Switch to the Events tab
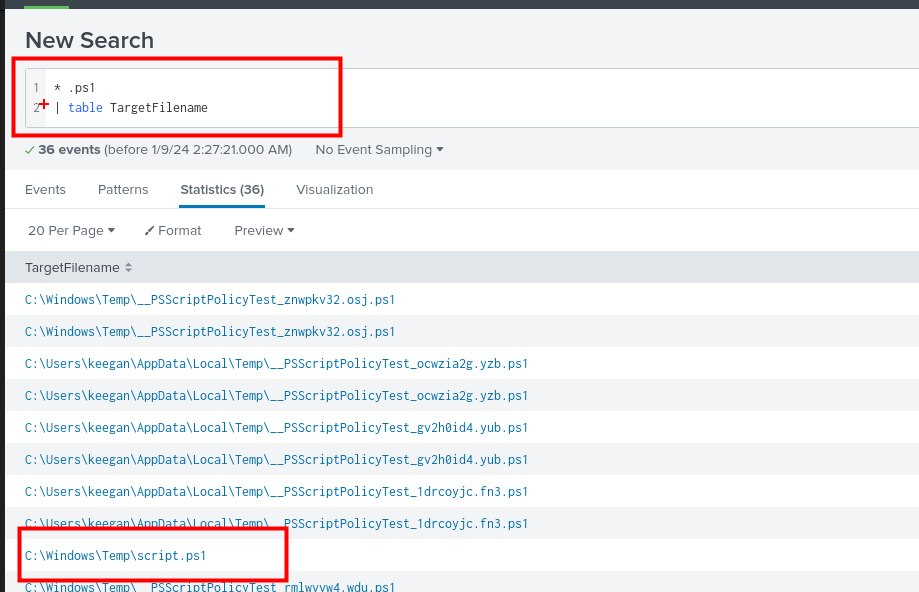 coord(45,190)
